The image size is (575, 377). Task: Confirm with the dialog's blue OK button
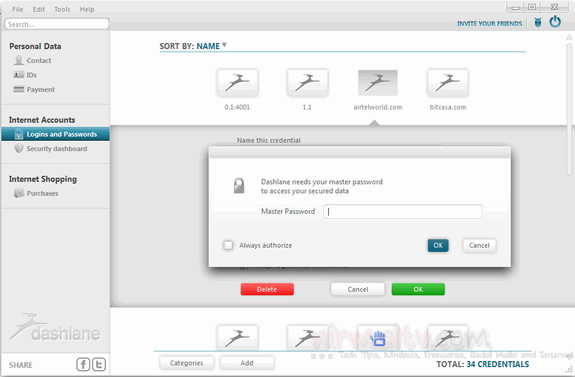[x=438, y=245]
